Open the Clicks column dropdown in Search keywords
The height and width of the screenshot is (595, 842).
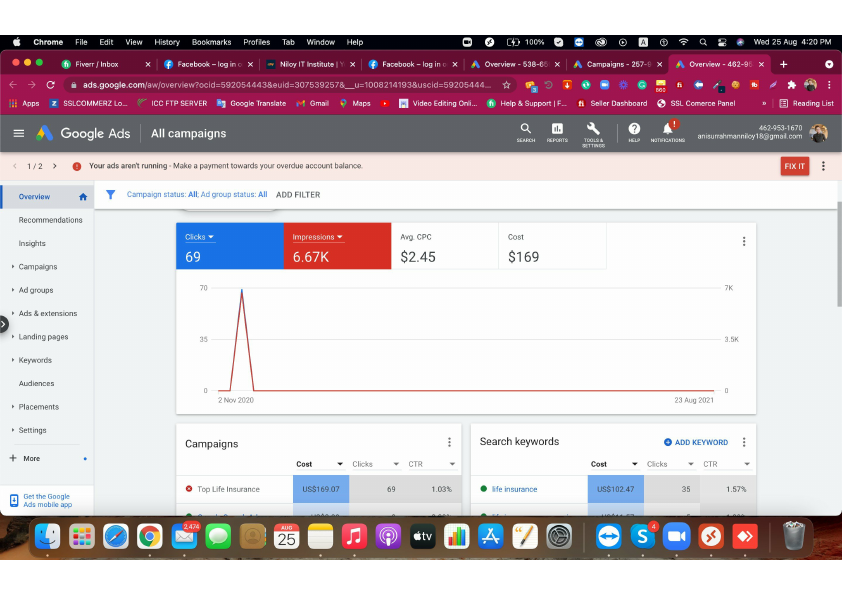(691, 464)
